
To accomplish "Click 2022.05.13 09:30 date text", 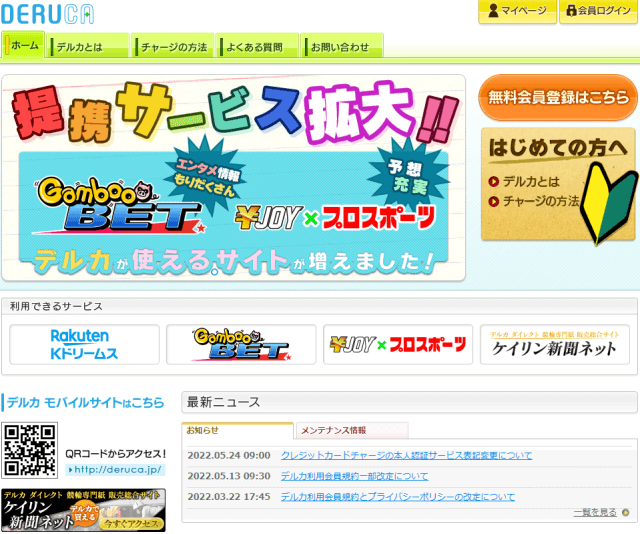I will click(229, 476).
